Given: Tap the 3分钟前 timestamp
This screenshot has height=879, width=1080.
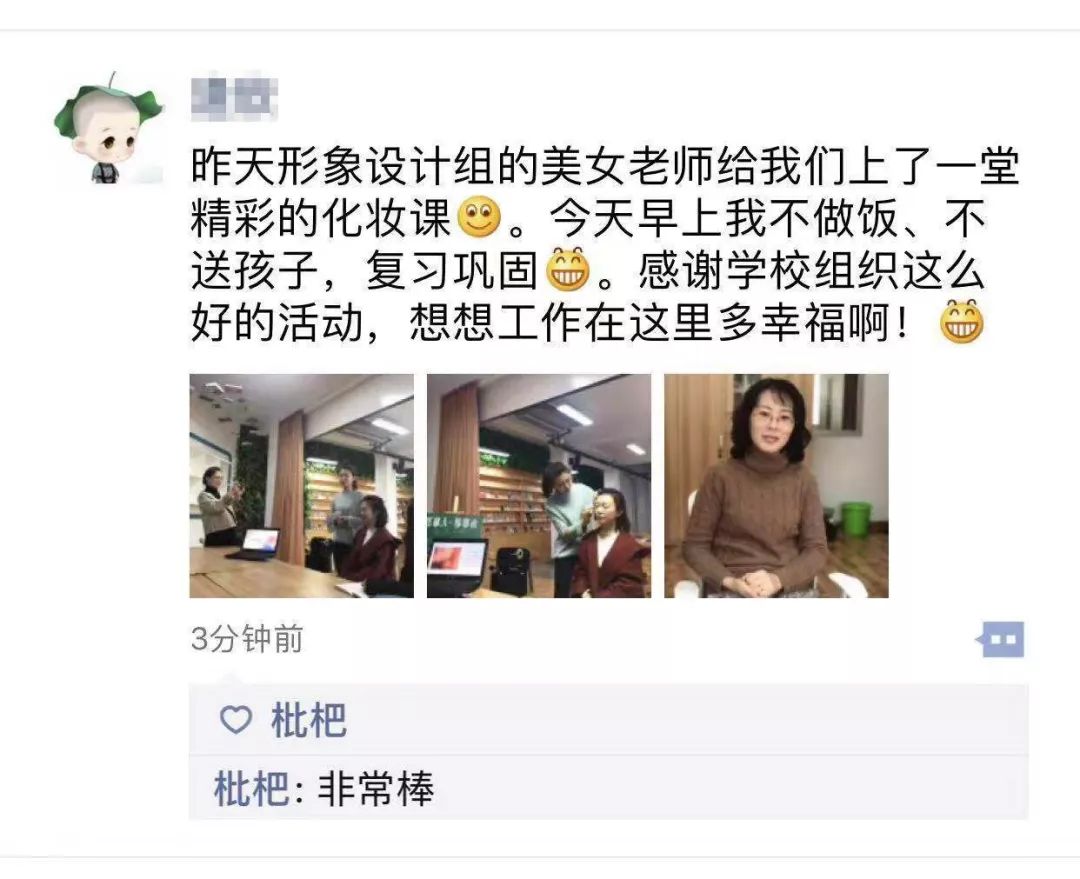Looking at the screenshot, I should 247,639.
